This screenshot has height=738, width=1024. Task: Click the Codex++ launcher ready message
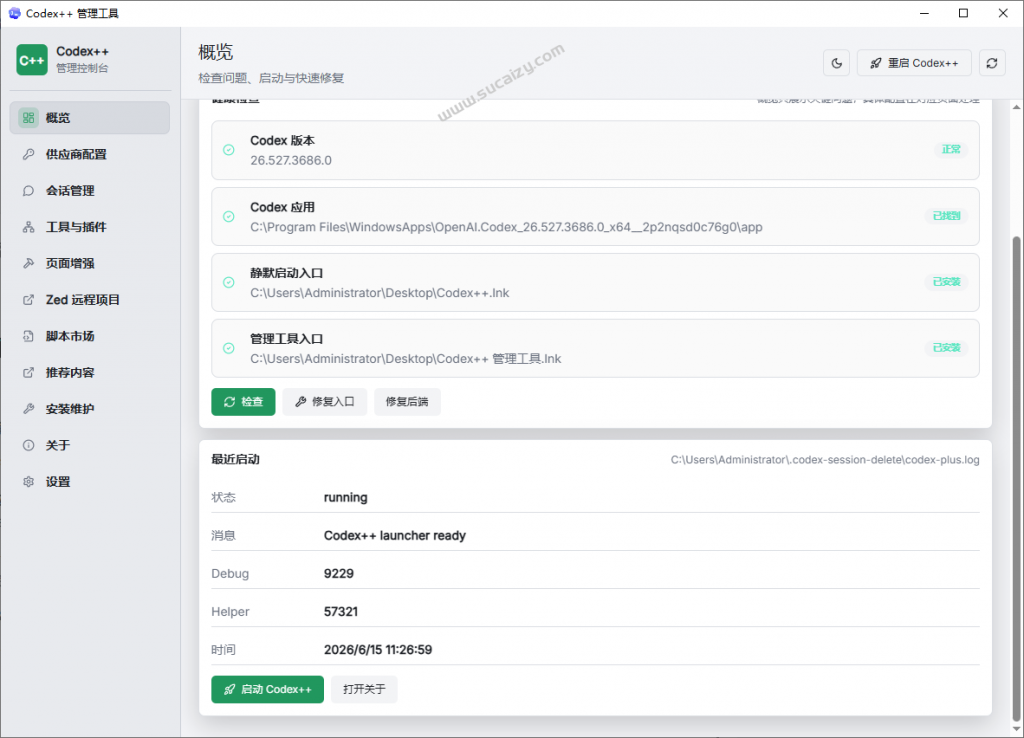394,536
